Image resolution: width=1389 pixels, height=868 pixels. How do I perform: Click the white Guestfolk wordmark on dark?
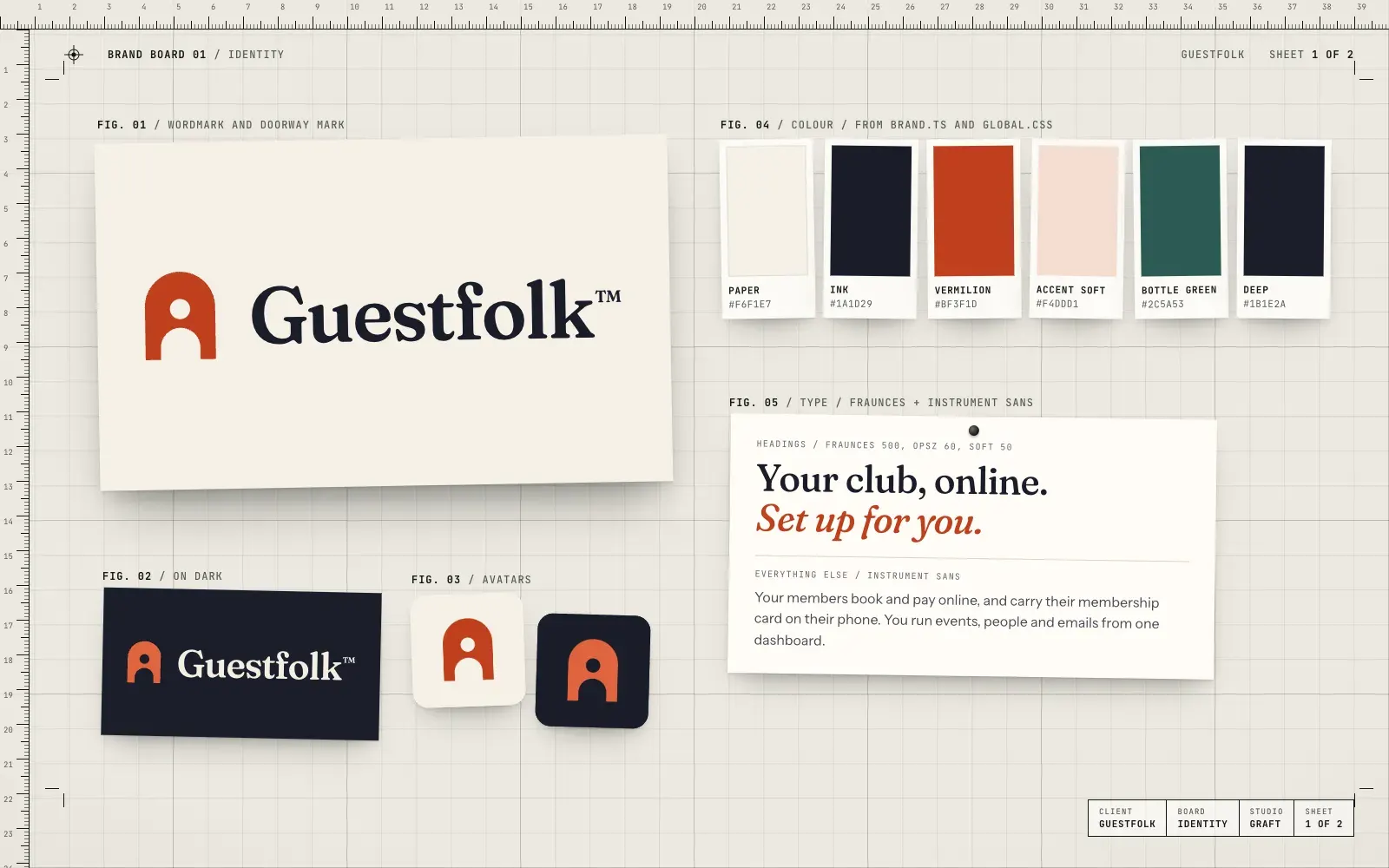(260, 665)
